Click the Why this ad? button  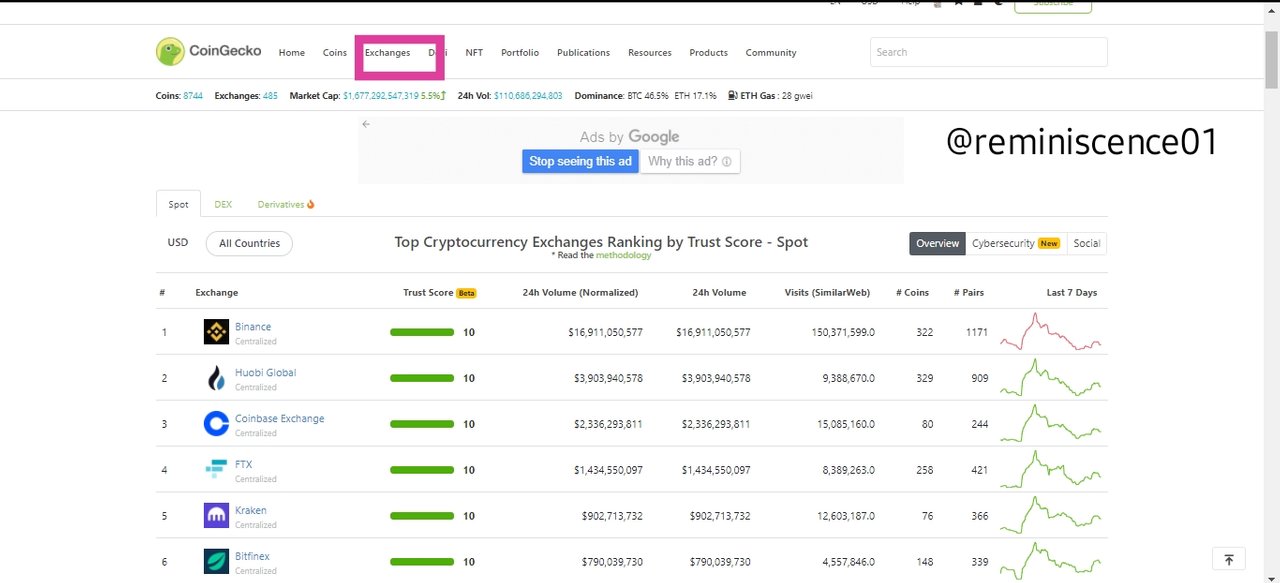click(689, 161)
